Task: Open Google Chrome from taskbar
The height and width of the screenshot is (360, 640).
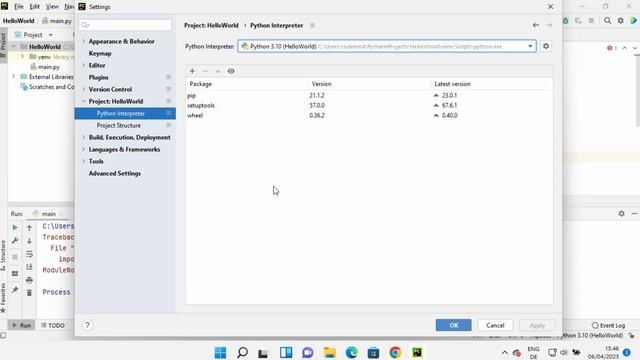Action: click(395, 352)
